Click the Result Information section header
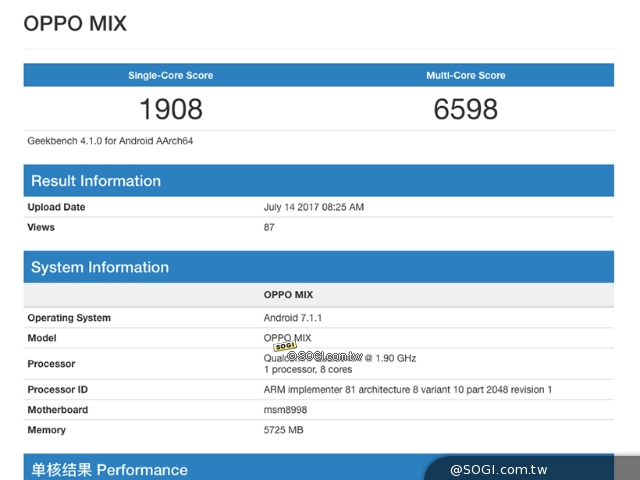Viewport: 640px width, 480px height. pyautogui.click(x=319, y=180)
